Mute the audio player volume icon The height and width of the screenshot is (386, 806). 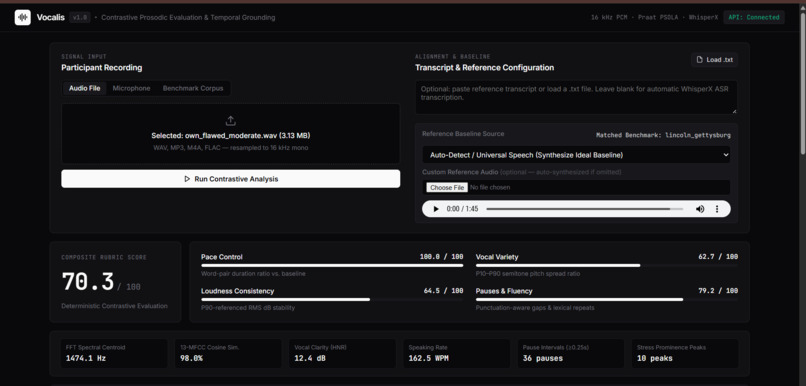(700, 209)
